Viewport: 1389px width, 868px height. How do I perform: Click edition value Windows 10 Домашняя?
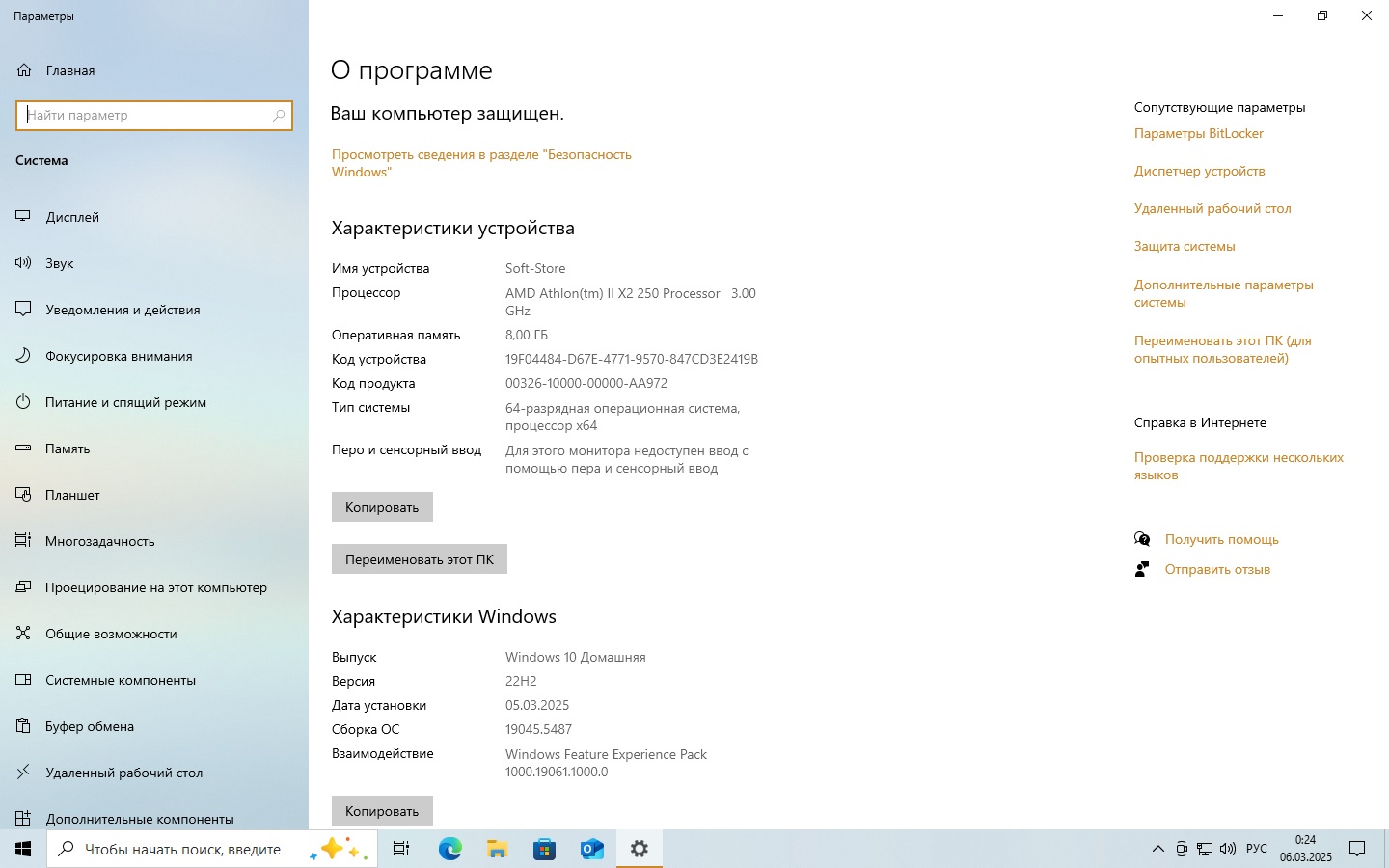[x=576, y=657]
